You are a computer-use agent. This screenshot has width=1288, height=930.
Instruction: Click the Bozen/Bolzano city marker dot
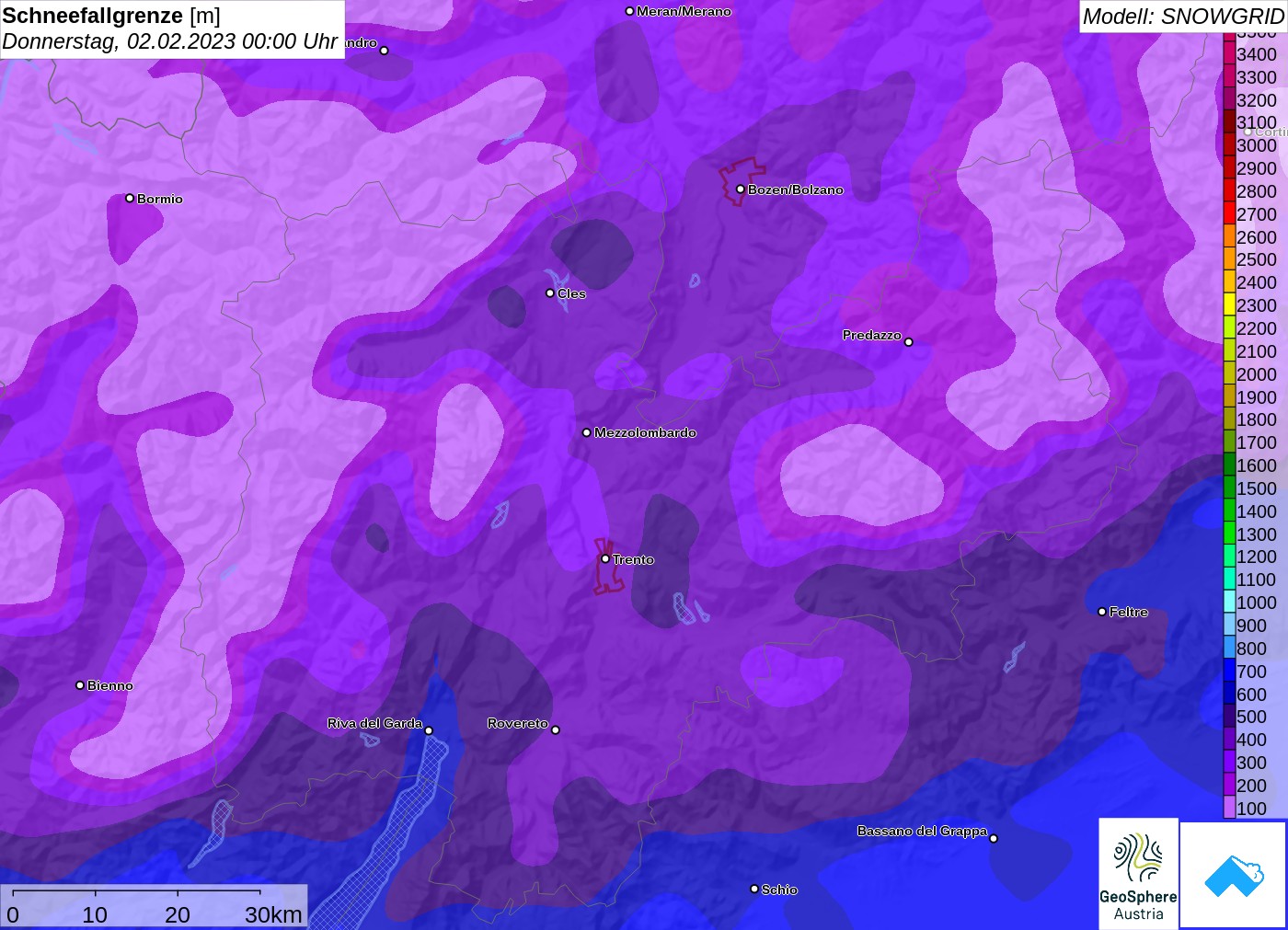pos(740,189)
